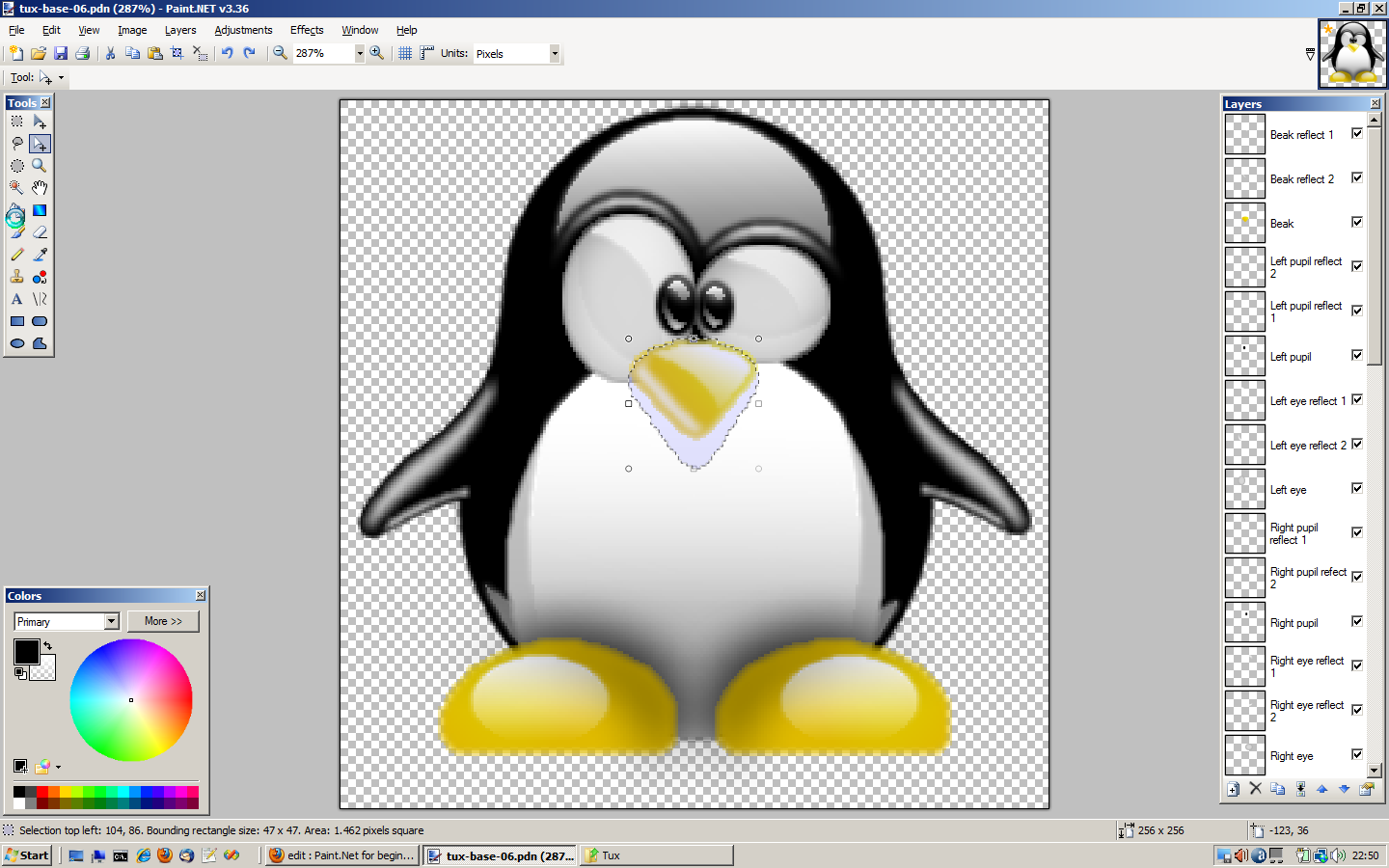Click the Duplicate Layer icon

[1277, 788]
